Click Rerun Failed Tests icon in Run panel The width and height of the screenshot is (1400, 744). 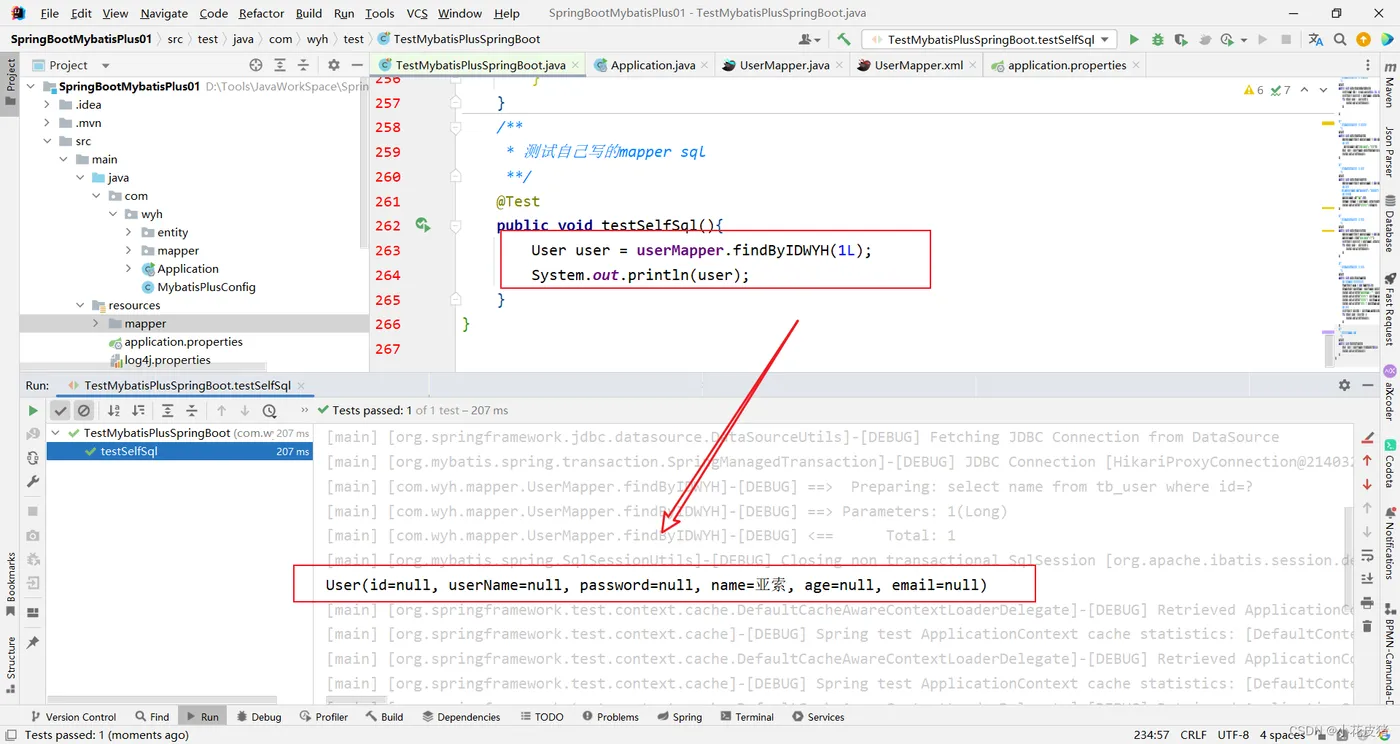coord(33,434)
